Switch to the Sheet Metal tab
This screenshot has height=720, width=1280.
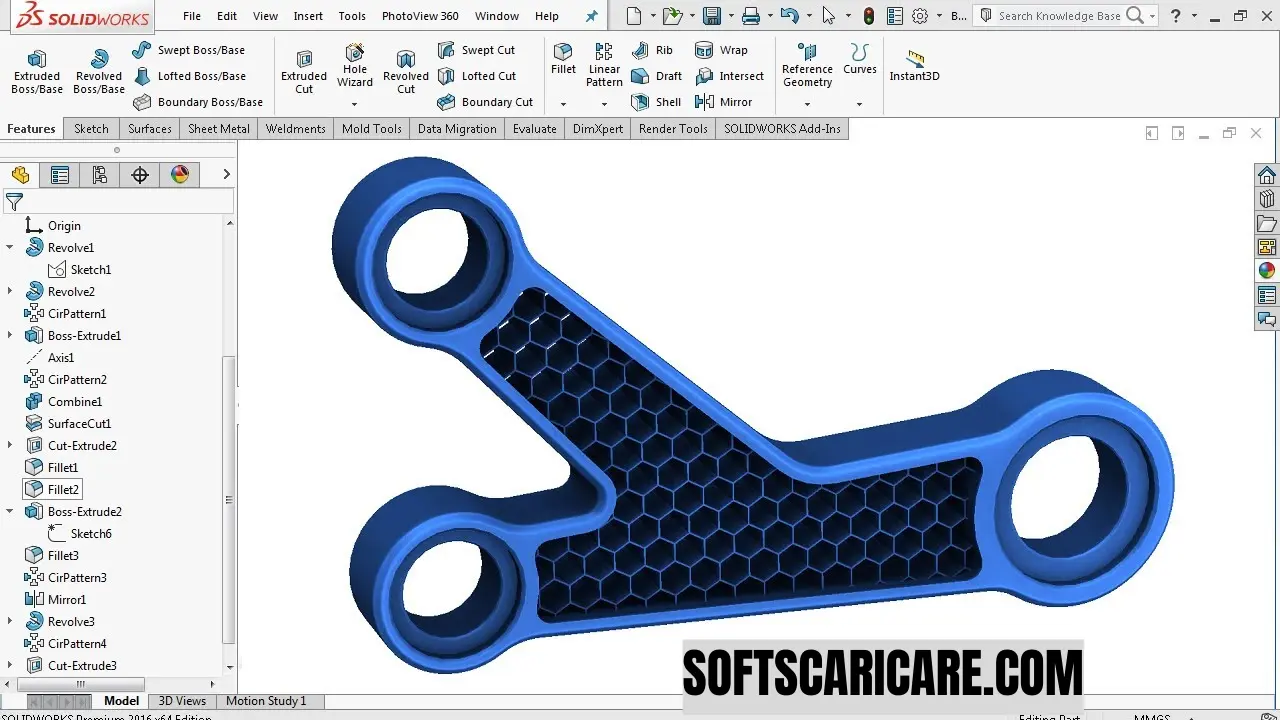219,129
